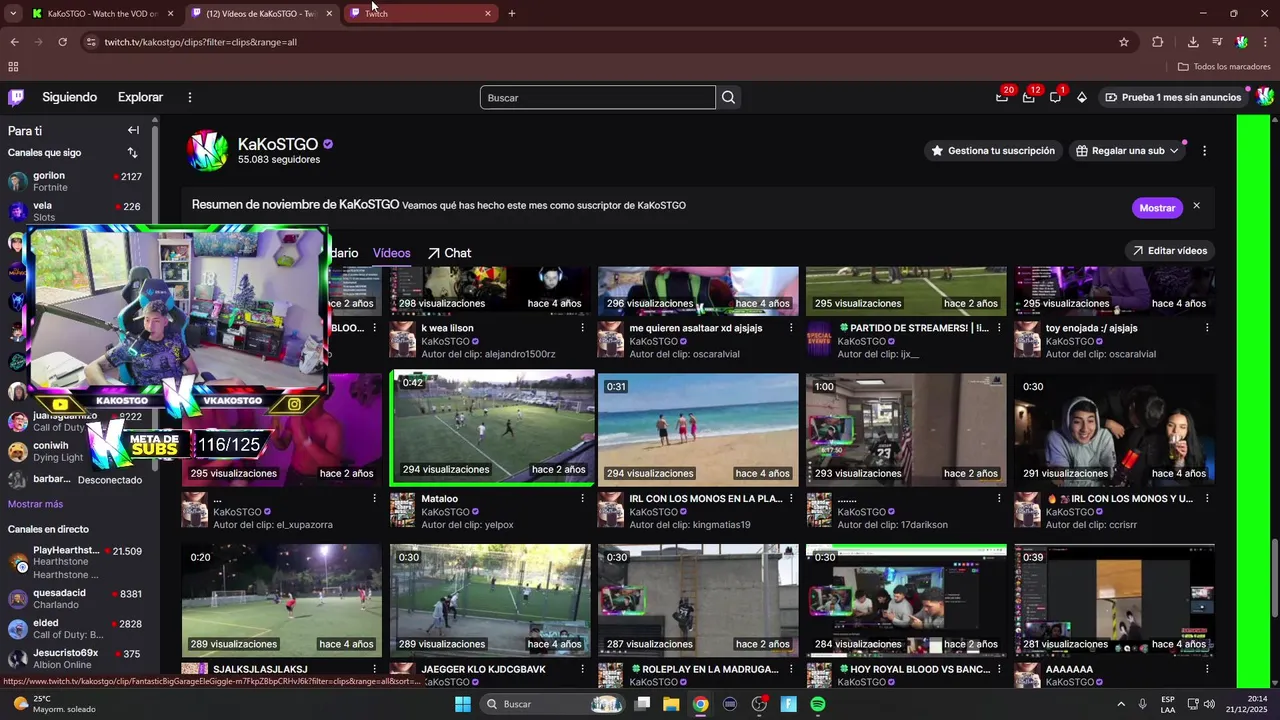Reload the page

point(63,42)
